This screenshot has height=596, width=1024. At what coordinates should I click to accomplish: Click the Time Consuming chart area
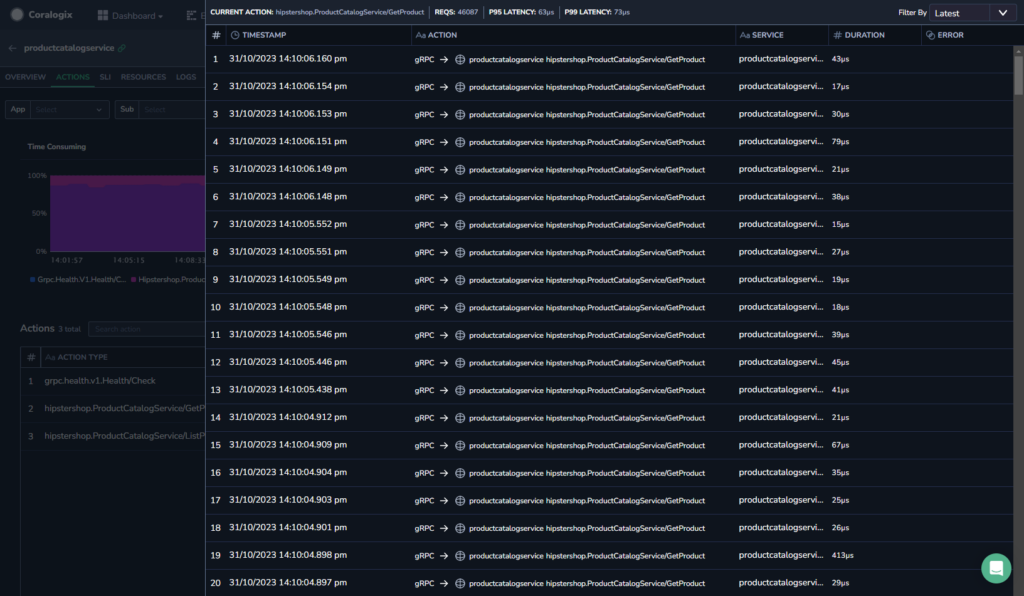click(127, 213)
